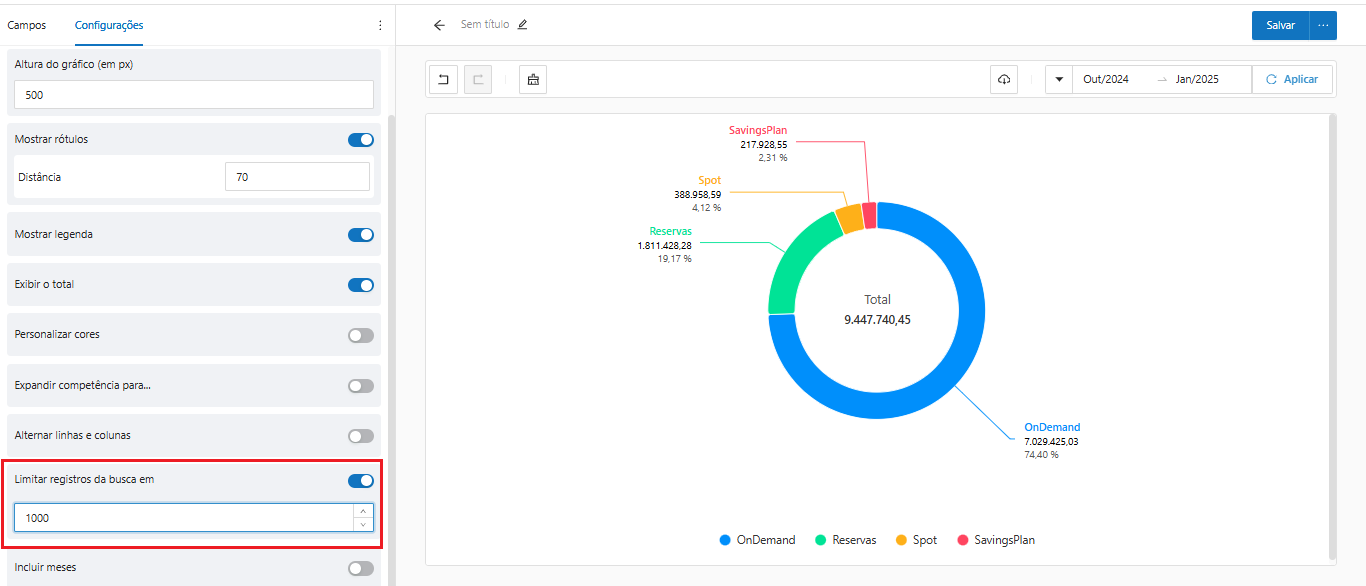Image resolution: width=1366 pixels, height=586 pixels.
Task: Click the cloud download icon
Action: tap(1004, 80)
